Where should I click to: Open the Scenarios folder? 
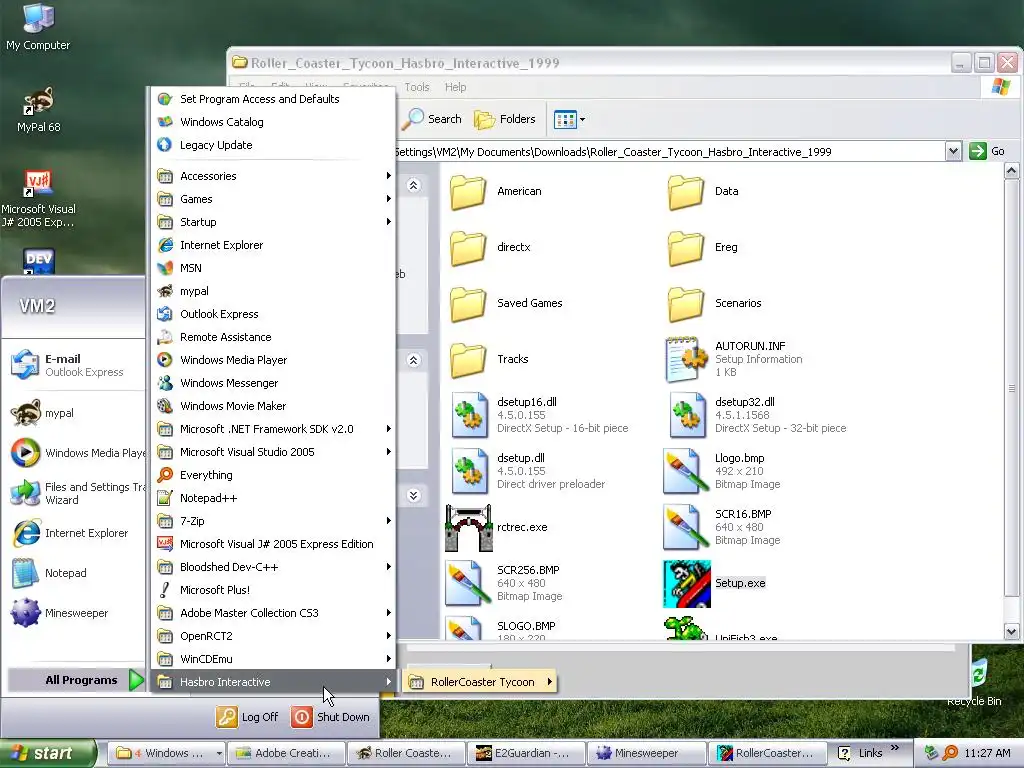(714, 303)
